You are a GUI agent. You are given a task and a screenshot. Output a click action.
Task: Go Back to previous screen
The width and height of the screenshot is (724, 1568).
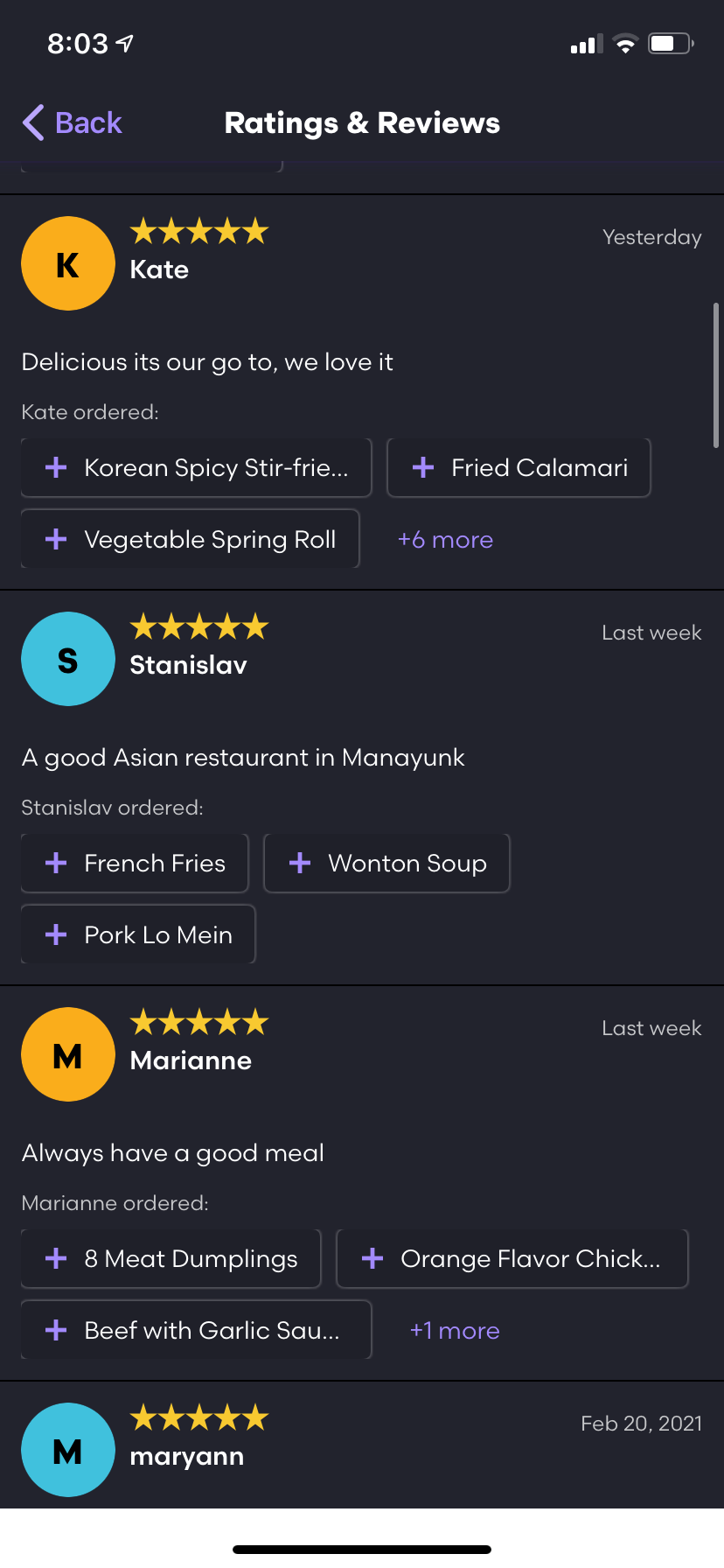tap(88, 122)
